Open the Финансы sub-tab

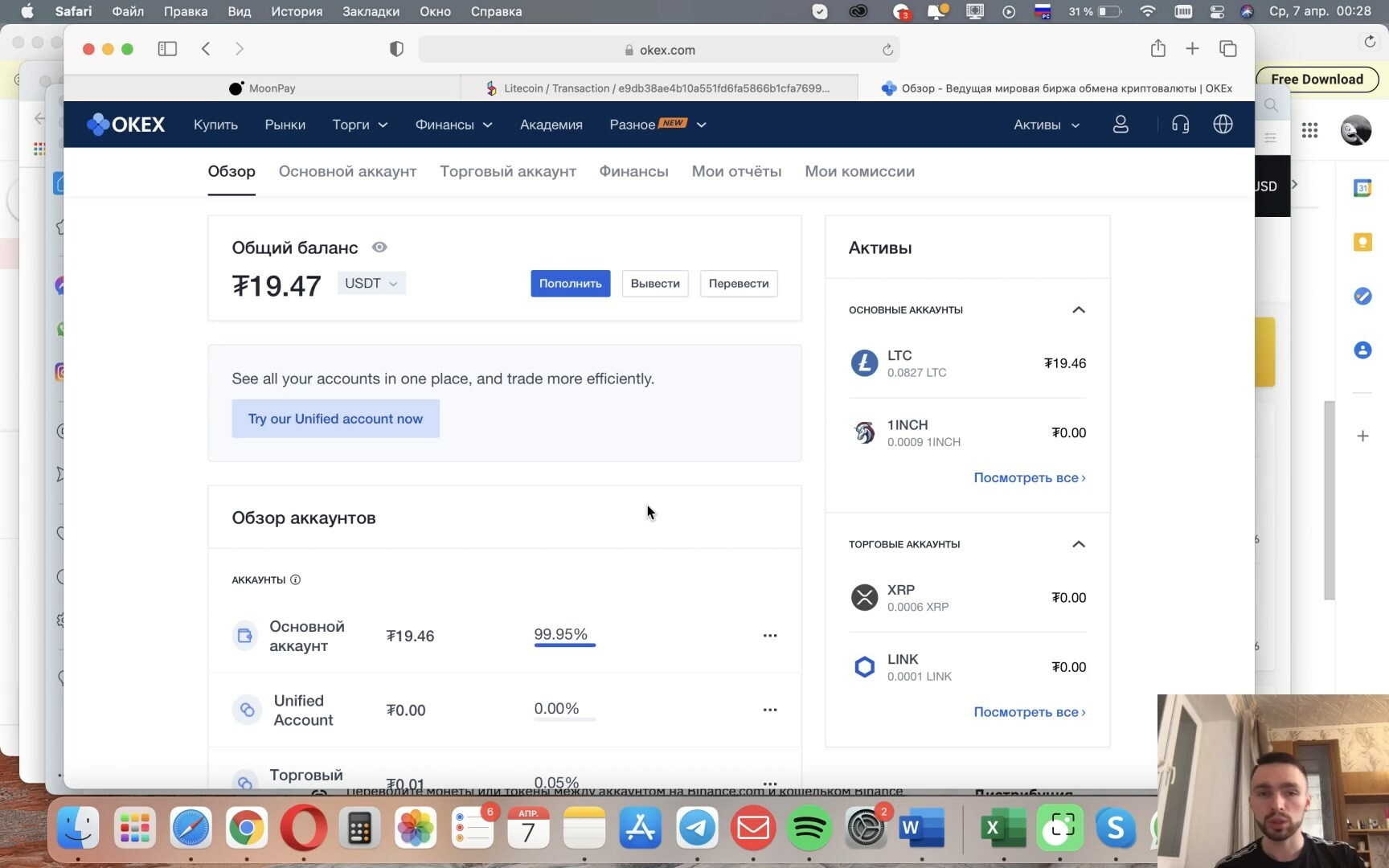point(633,171)
